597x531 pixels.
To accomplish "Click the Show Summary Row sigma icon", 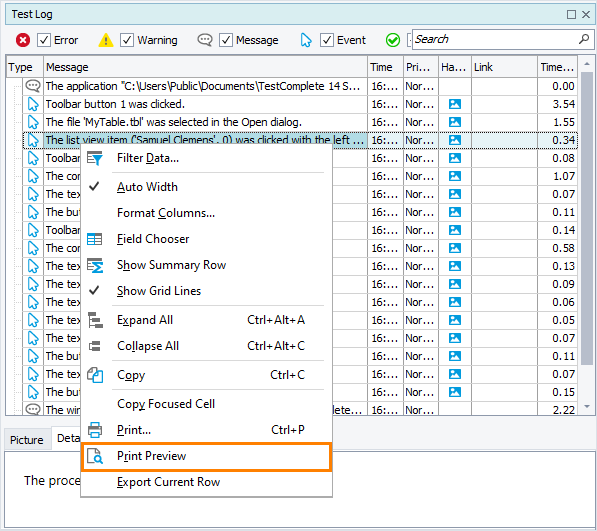I will coord(95,265).
